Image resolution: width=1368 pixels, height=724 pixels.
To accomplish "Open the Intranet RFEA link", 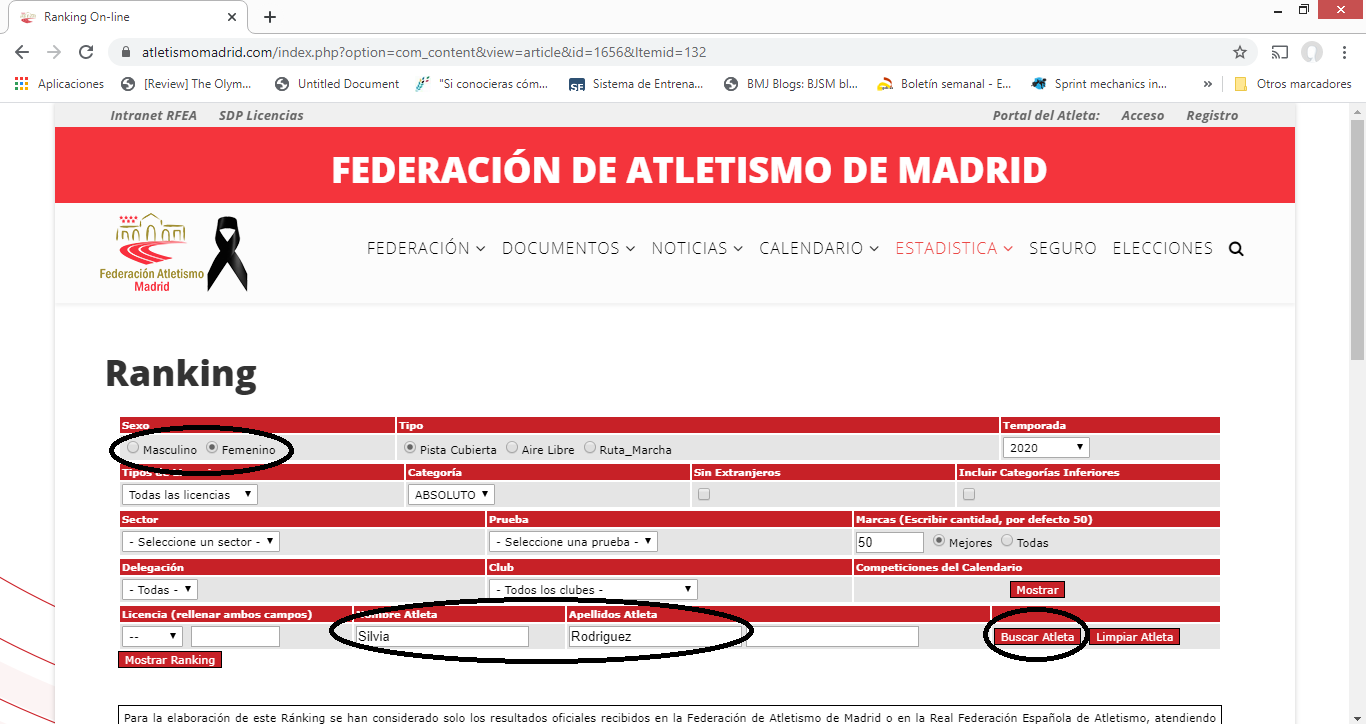I will click(x=154, y=115).
